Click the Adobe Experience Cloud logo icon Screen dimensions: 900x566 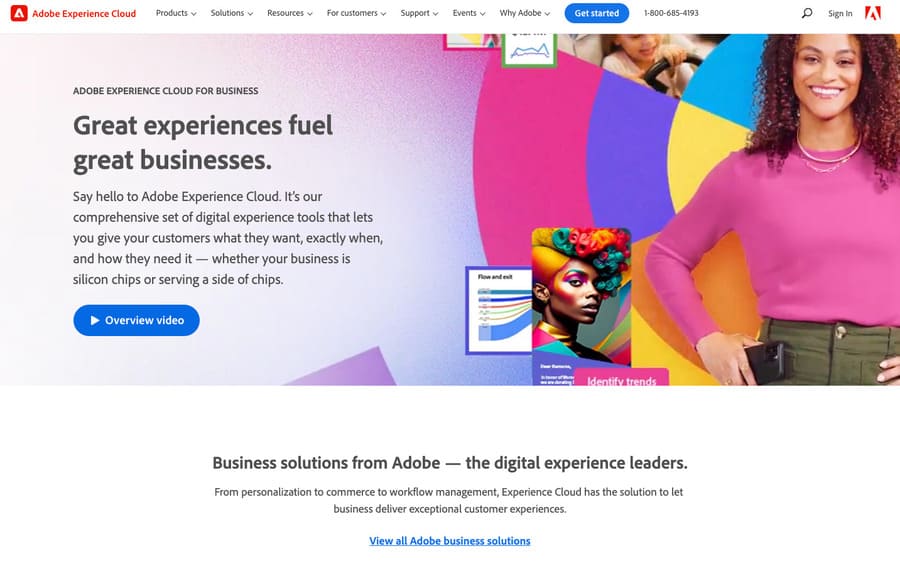tap(19, 13)
